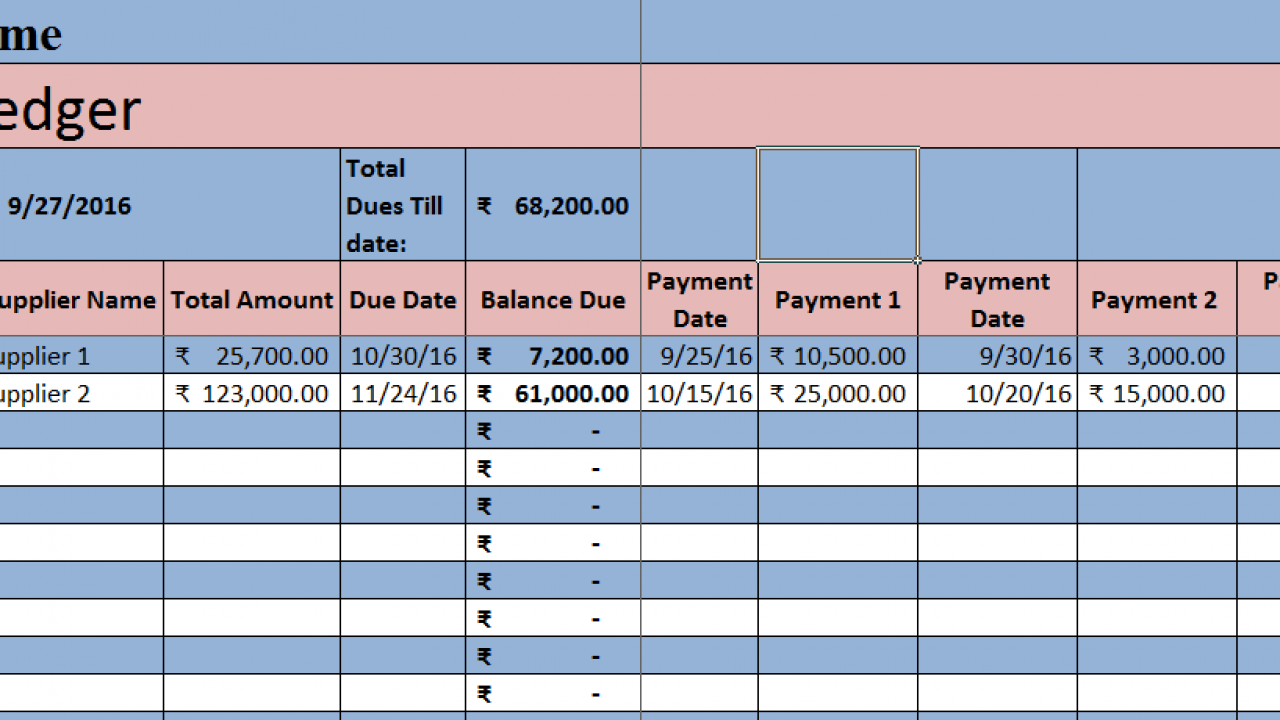Select the 11/24/16 due date cell
1280x720 pixels.
[x=403, y=393]
